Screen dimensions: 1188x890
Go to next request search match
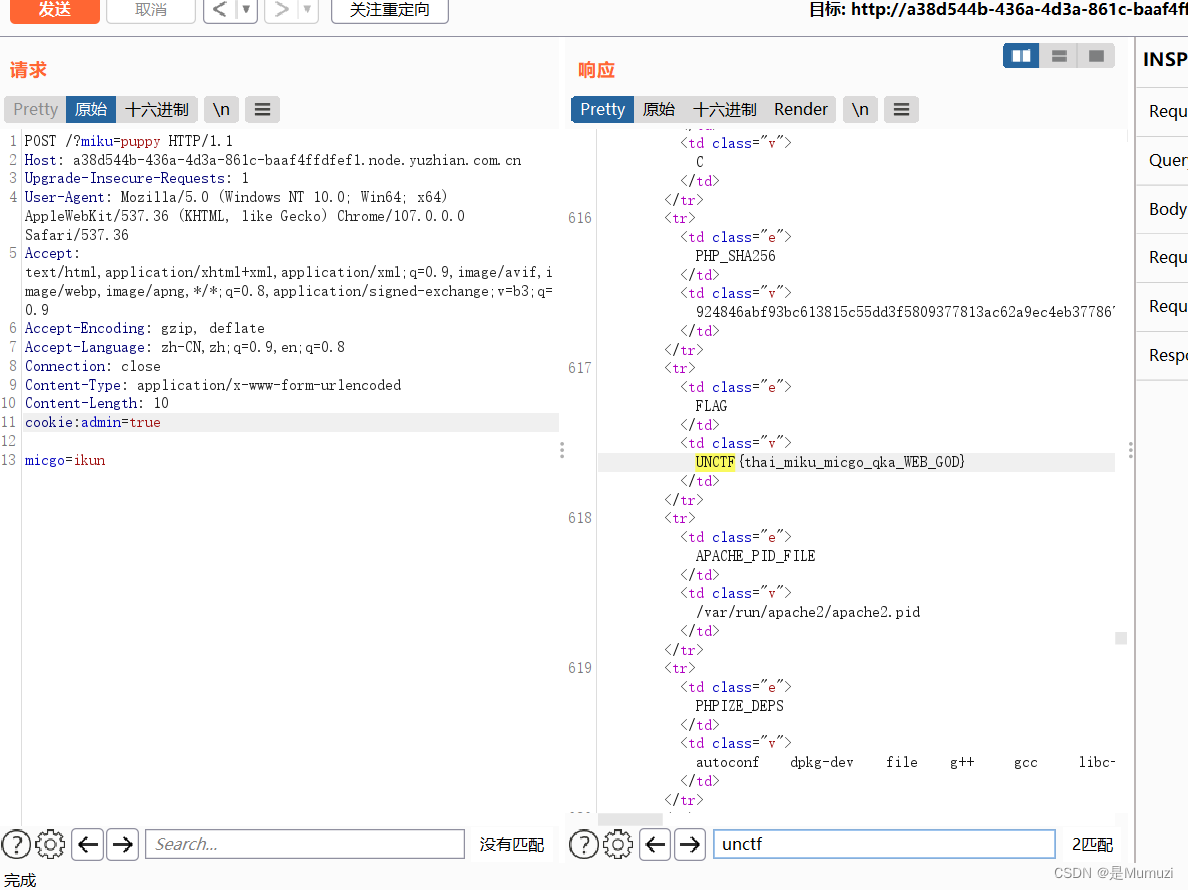click(x=123, y=844)
